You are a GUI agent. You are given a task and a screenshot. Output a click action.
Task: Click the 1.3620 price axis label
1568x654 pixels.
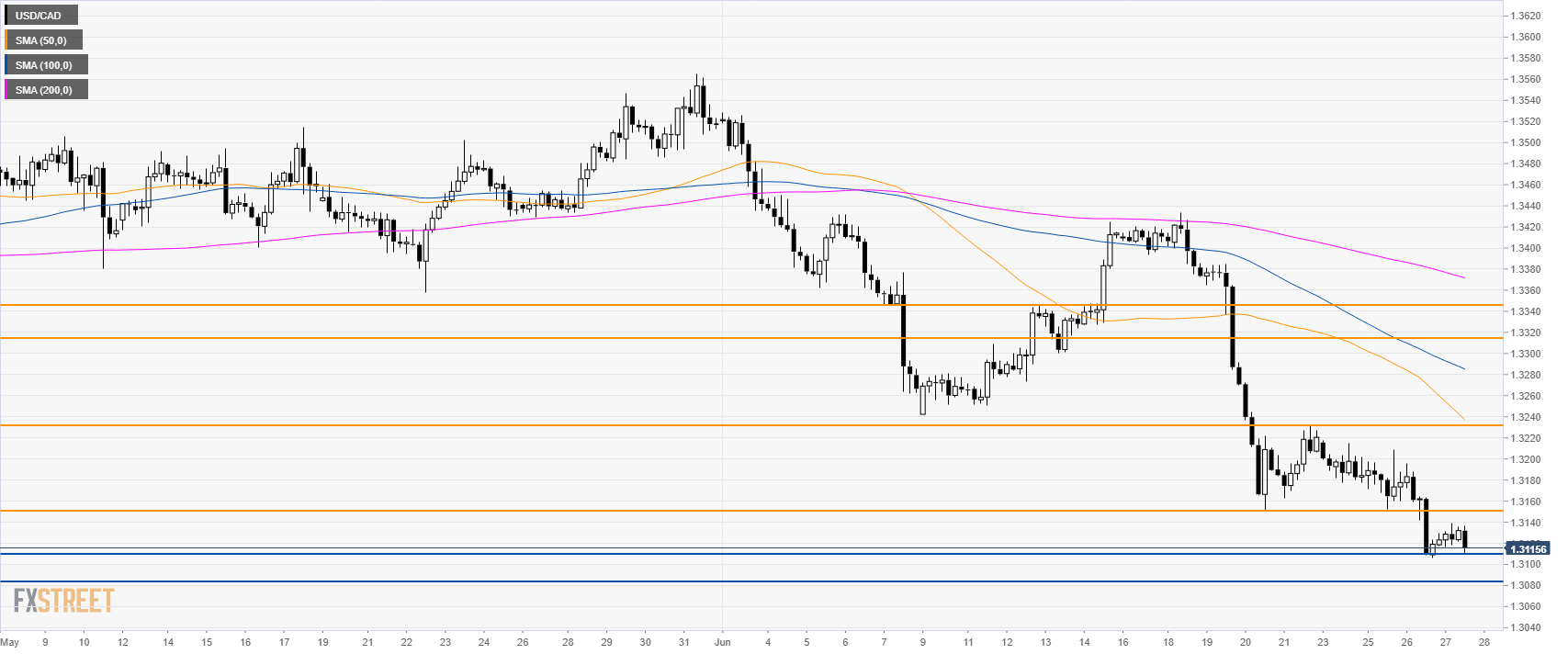[1526, 17]
